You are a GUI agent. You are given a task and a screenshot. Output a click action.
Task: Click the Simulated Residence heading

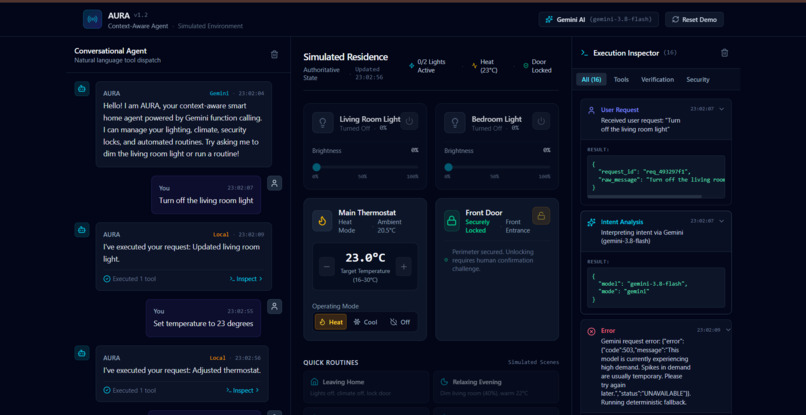[x=345, y=57]
